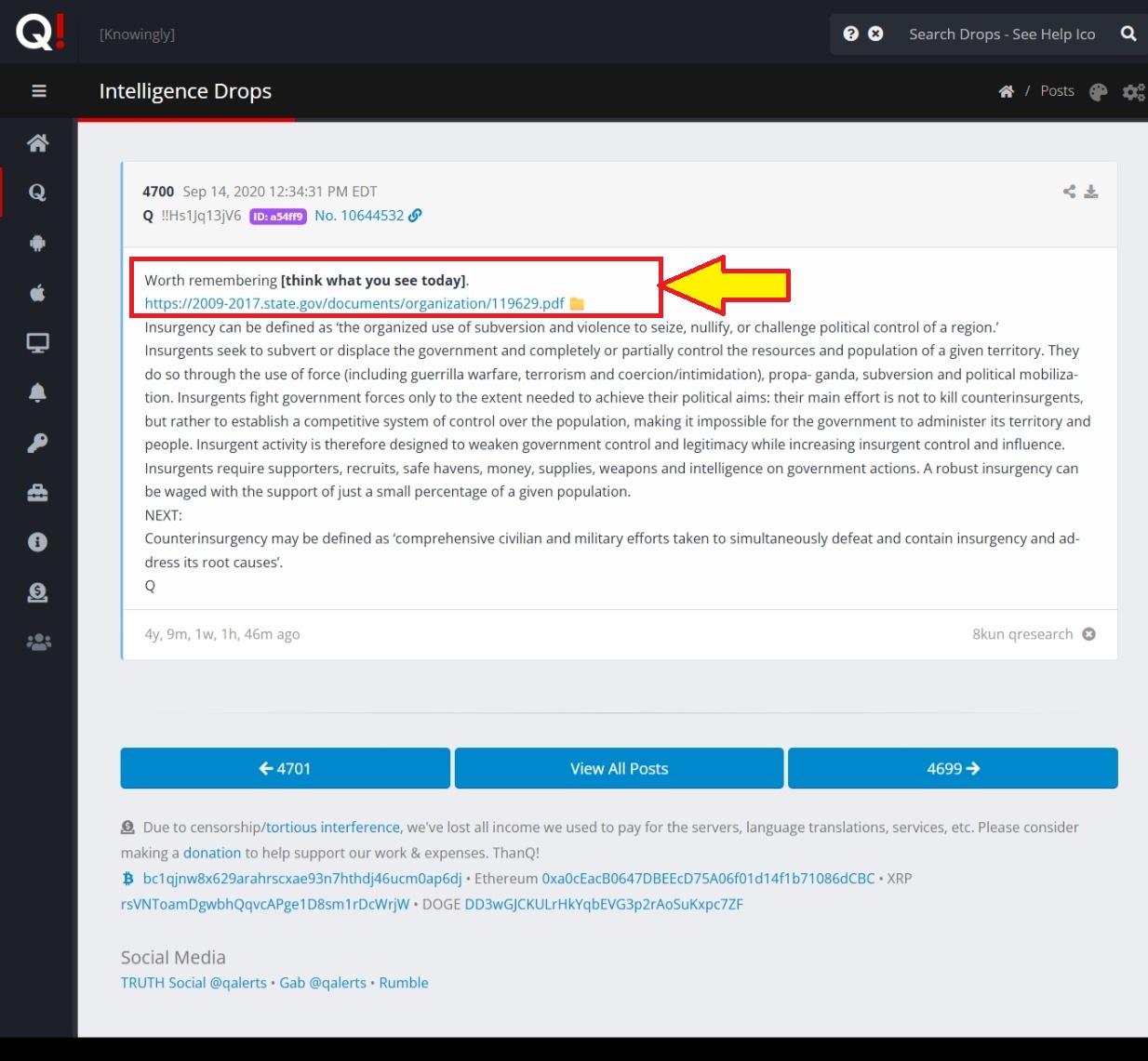Image resolution: width=1148 pixels, height=1061 pixels.
Task: Click the [Knowingly] header text
Action: (x=138, y=34)
